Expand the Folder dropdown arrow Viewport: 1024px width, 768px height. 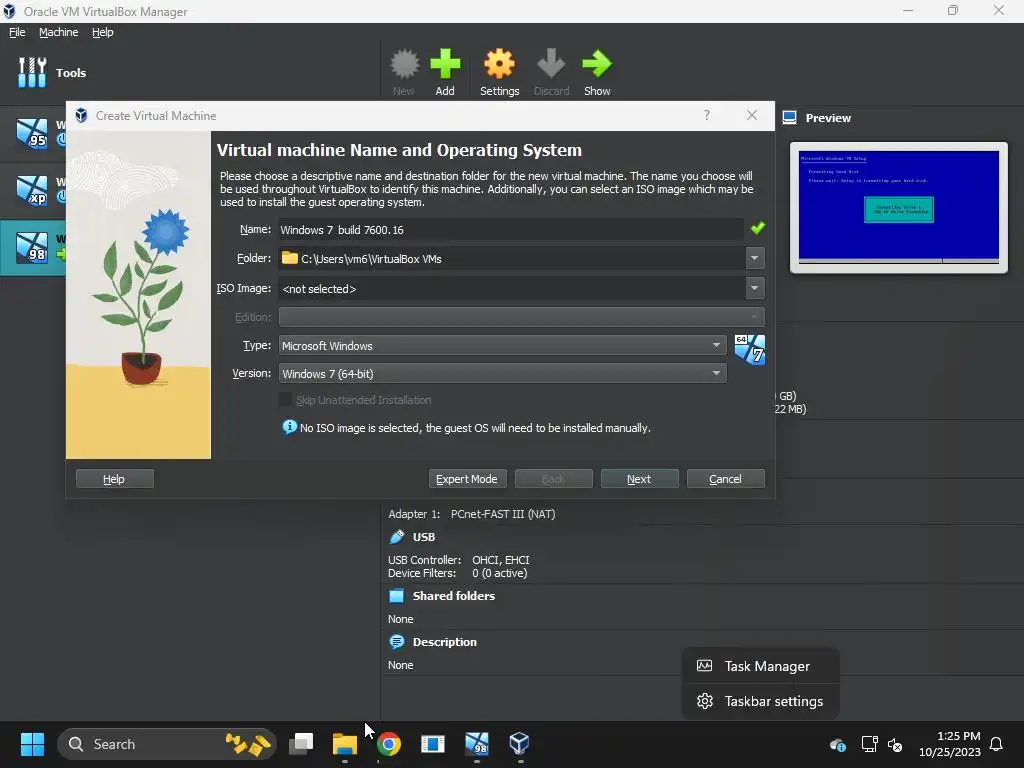pos(754,258)
